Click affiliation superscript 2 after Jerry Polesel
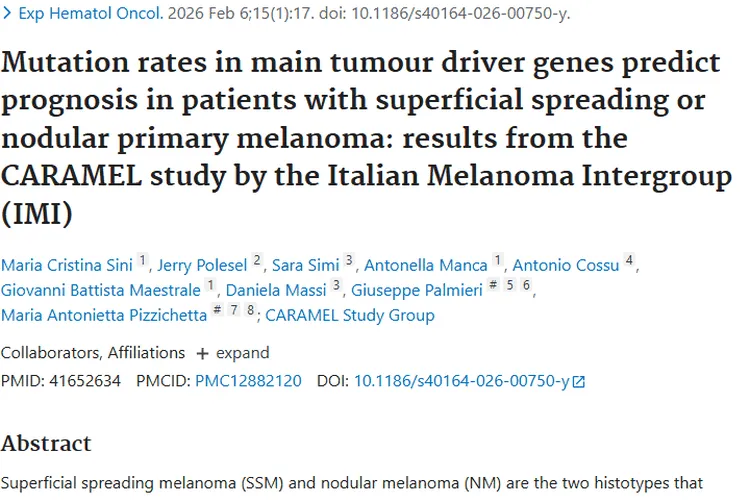Viewport: 750px width, 500px height. (257, 261)
